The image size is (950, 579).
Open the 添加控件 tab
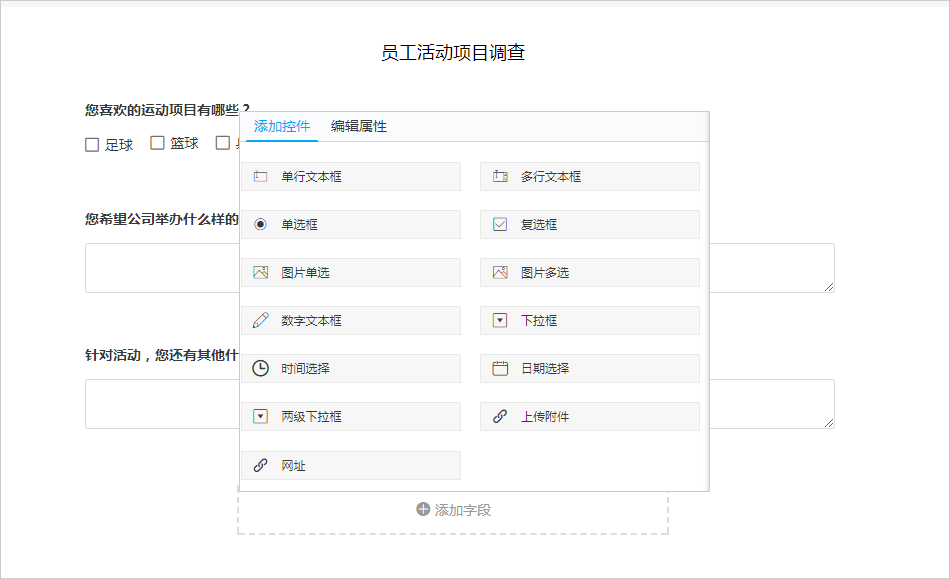282,127
